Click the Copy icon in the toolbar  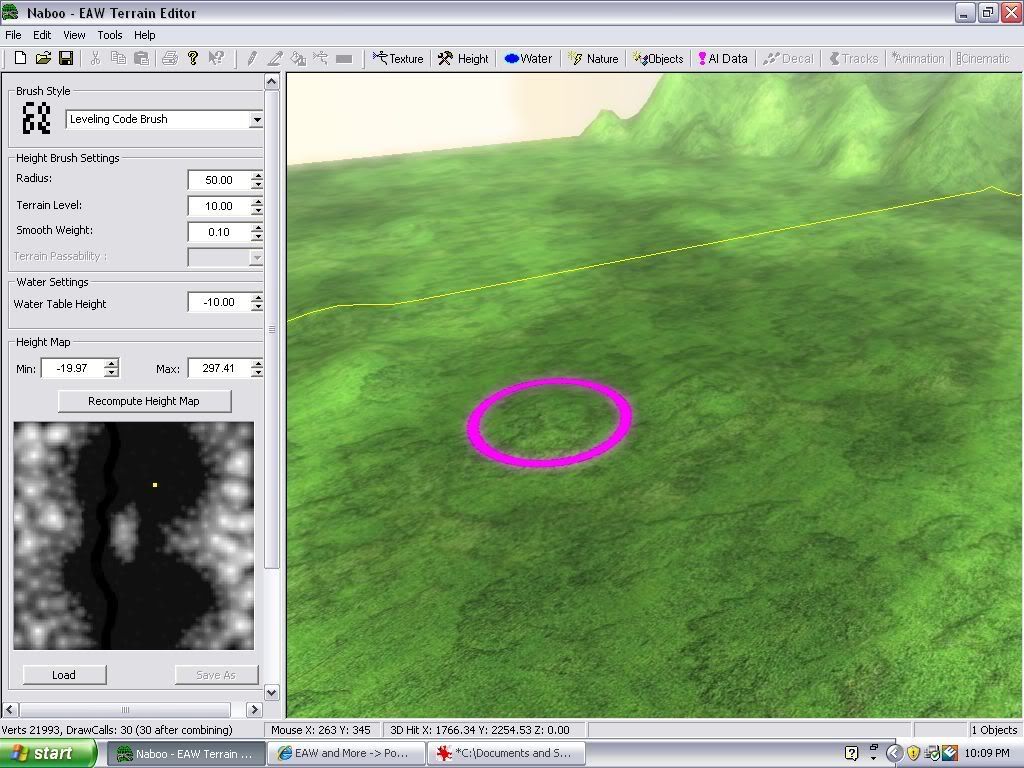(118, 58)
